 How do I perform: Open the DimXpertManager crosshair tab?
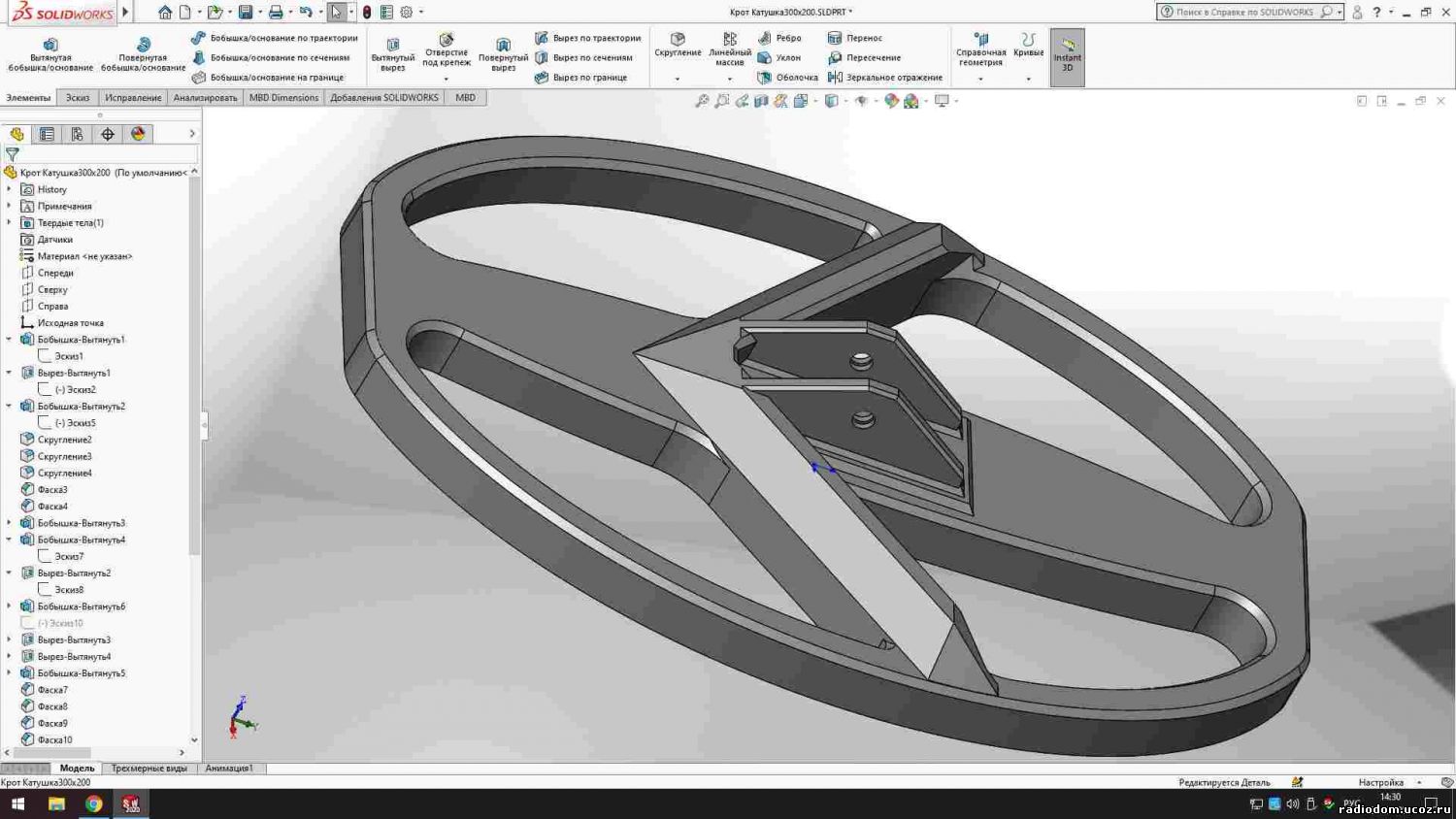point(108,134)
